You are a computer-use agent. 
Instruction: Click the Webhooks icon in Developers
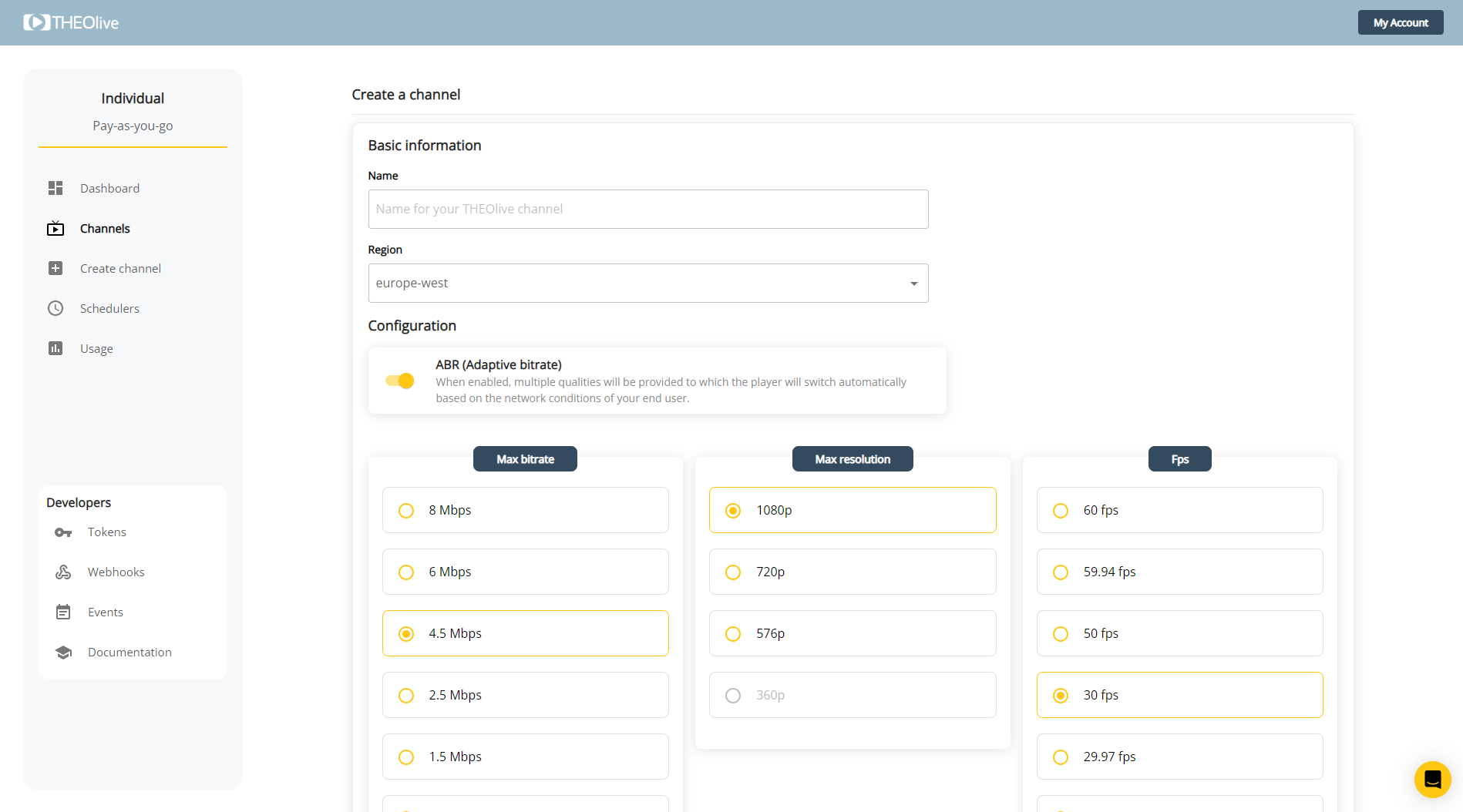(63, 572)
